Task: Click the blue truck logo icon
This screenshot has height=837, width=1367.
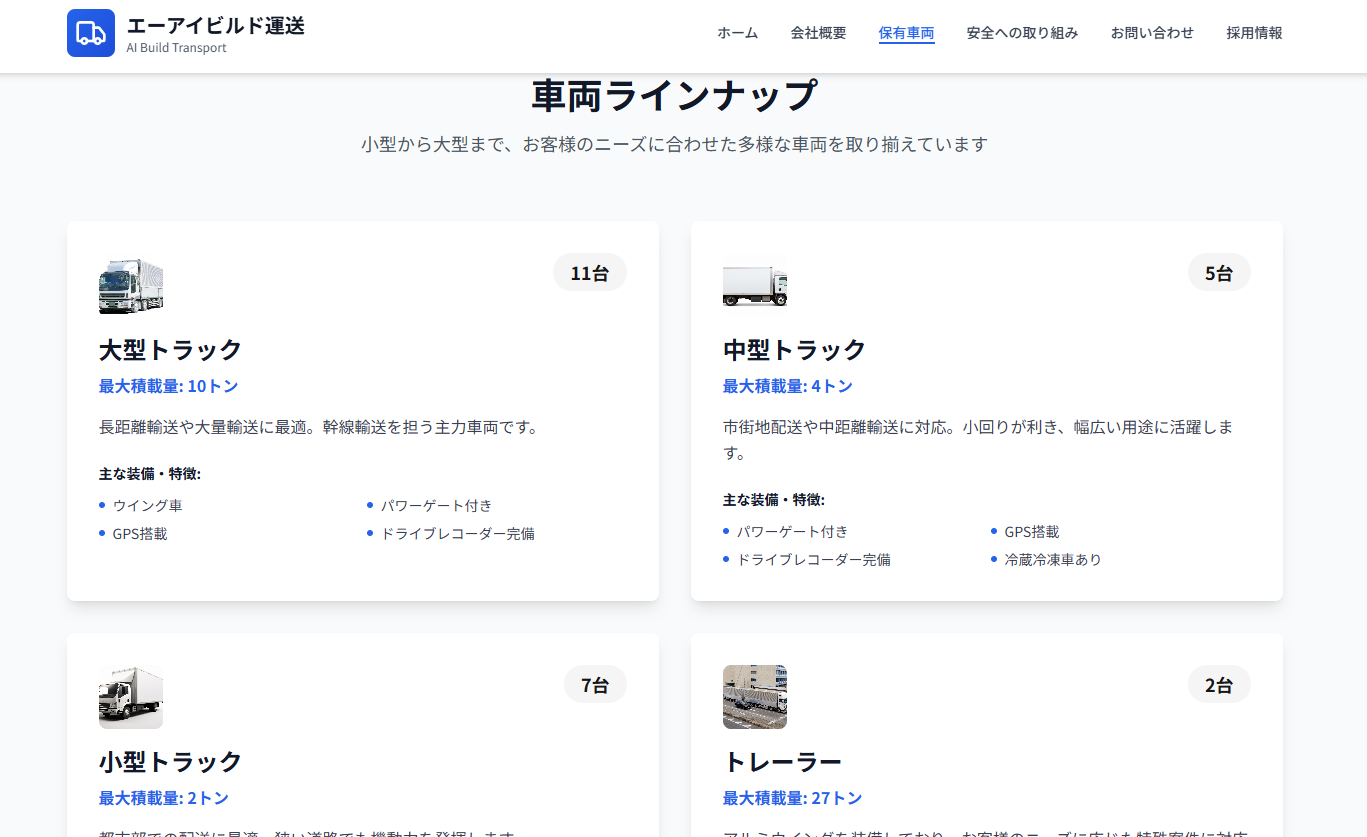Action: (x=91, y=33)
